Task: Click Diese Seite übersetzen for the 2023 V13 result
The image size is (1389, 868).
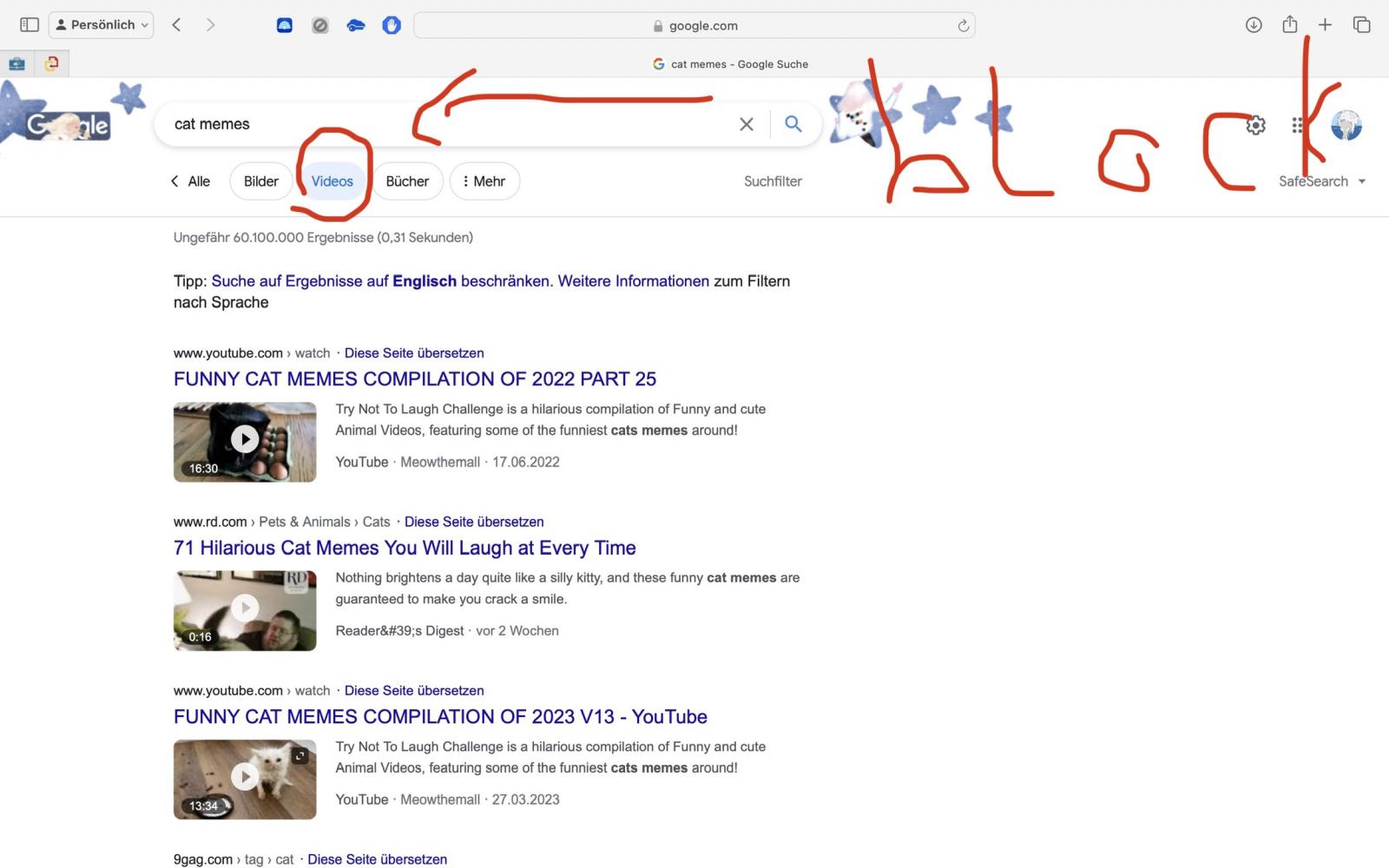Action: (x=414, y=691)
